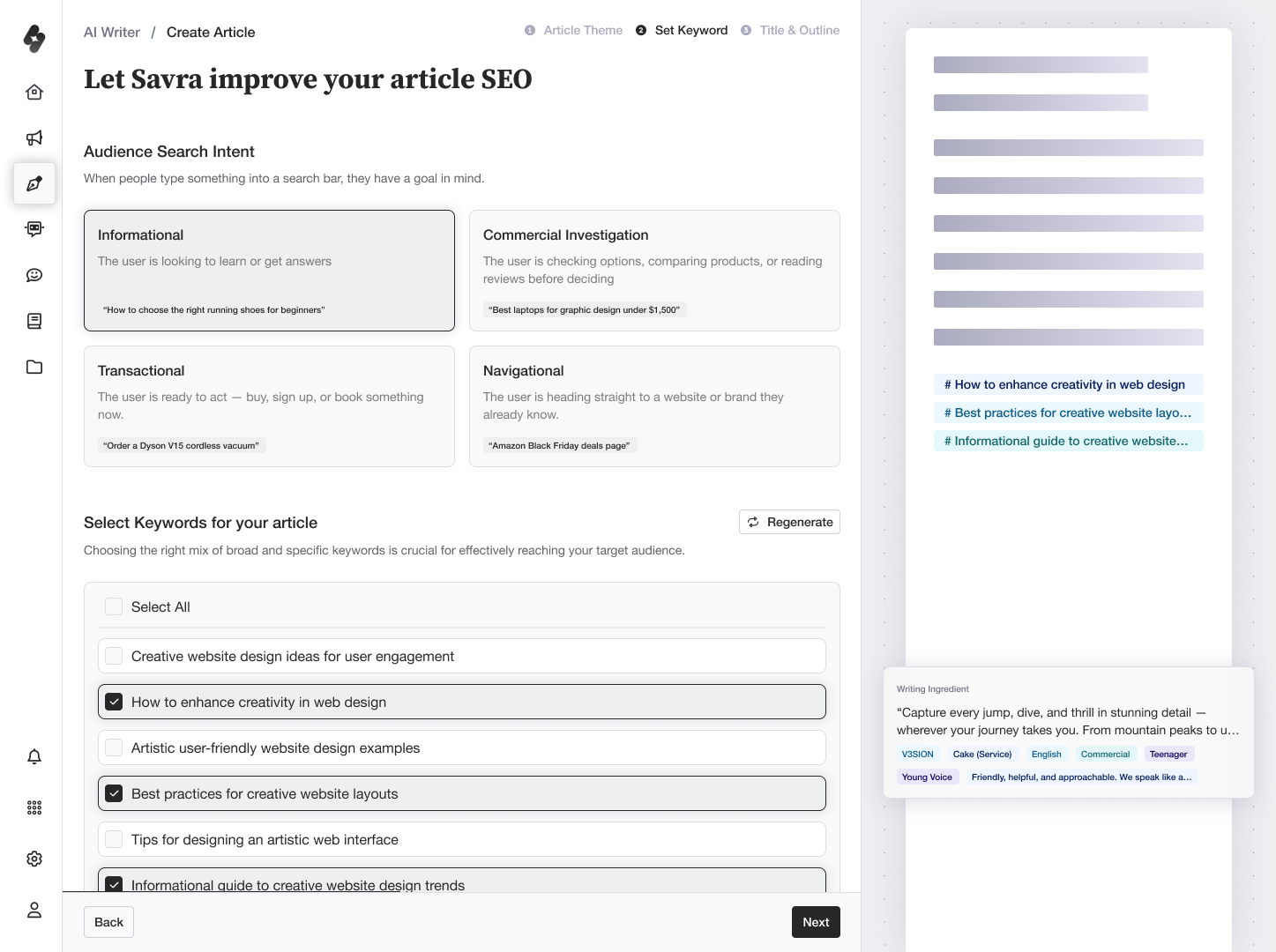Select the Commercial Investigation intent card
Viewport: 1276px width, 952px height.
654,271
